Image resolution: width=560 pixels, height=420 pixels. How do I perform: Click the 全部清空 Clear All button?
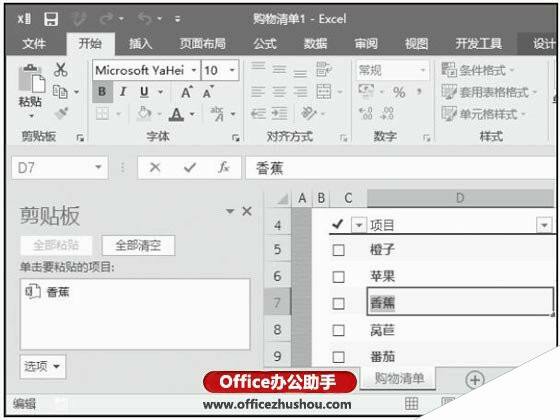[x=138, y=245]
